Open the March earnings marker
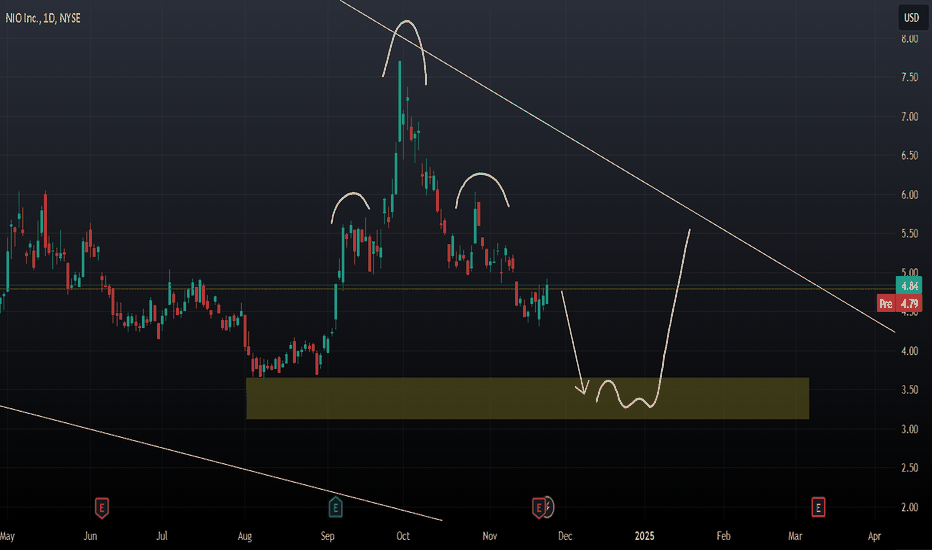Screen dimensions: 932x550 pyautogui.click(x=818, y=508)
